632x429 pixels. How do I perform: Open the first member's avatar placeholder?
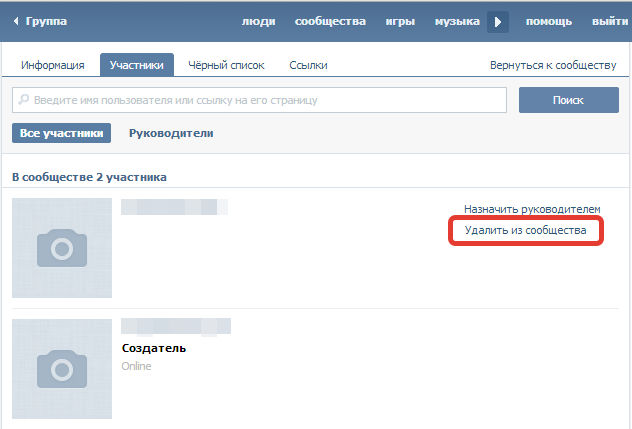pos(62,248)
